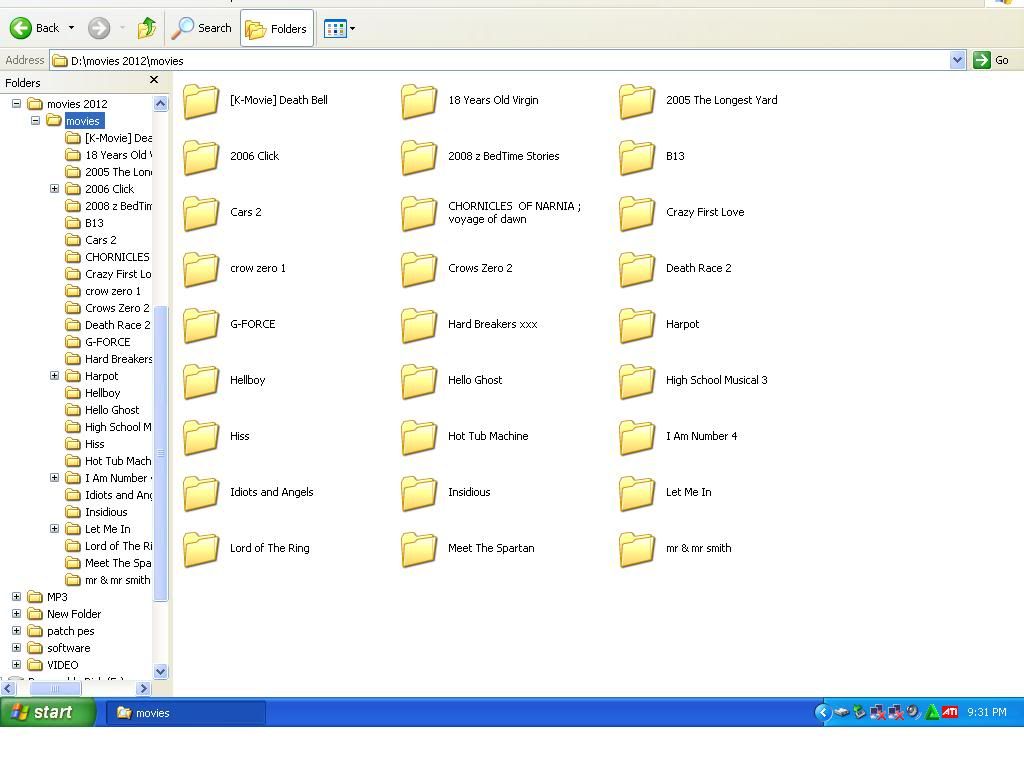Toggle the Folders pane button
This screenshot has width=1024, height=768.
276,29
